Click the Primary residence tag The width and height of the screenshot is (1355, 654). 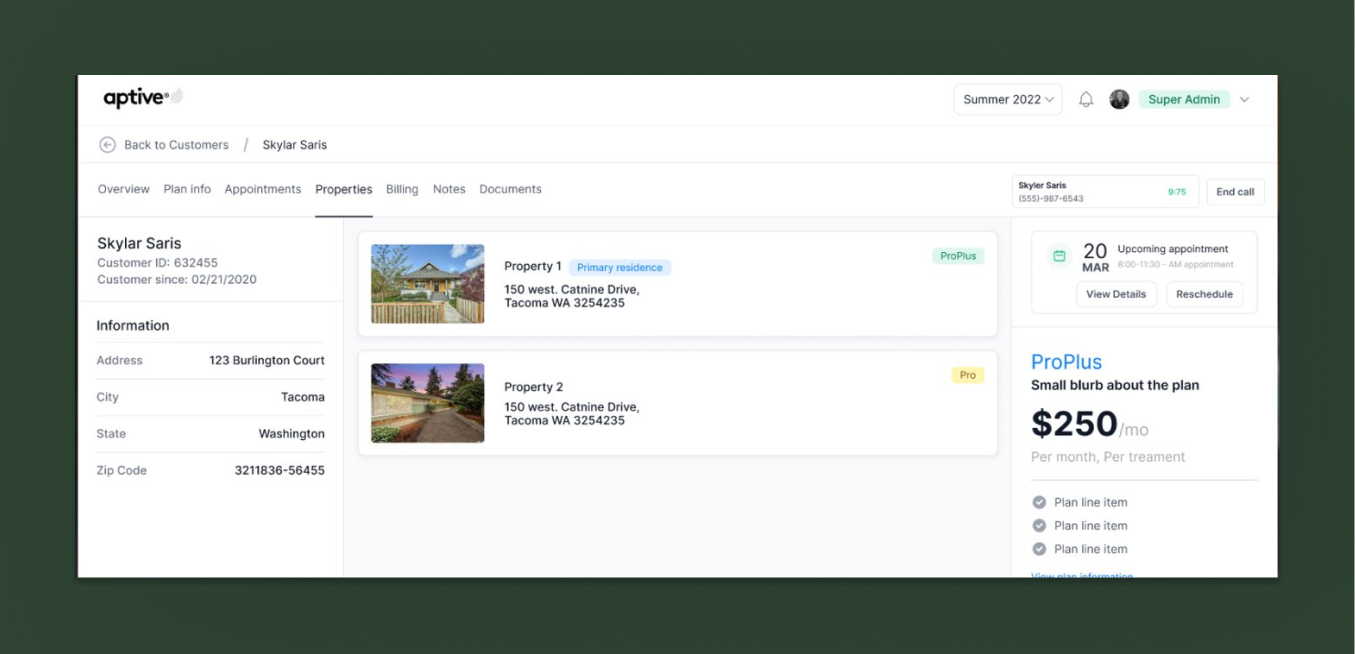click(619, 267)
